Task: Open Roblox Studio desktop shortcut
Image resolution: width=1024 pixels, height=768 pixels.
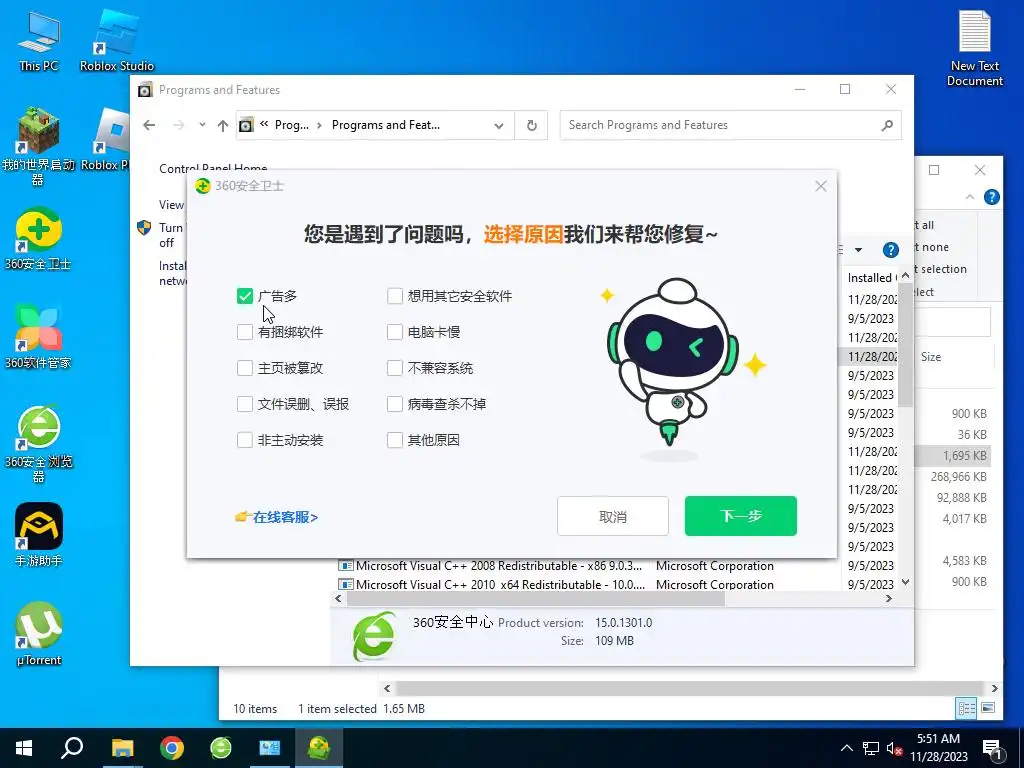Action: (x=117, y=40)
